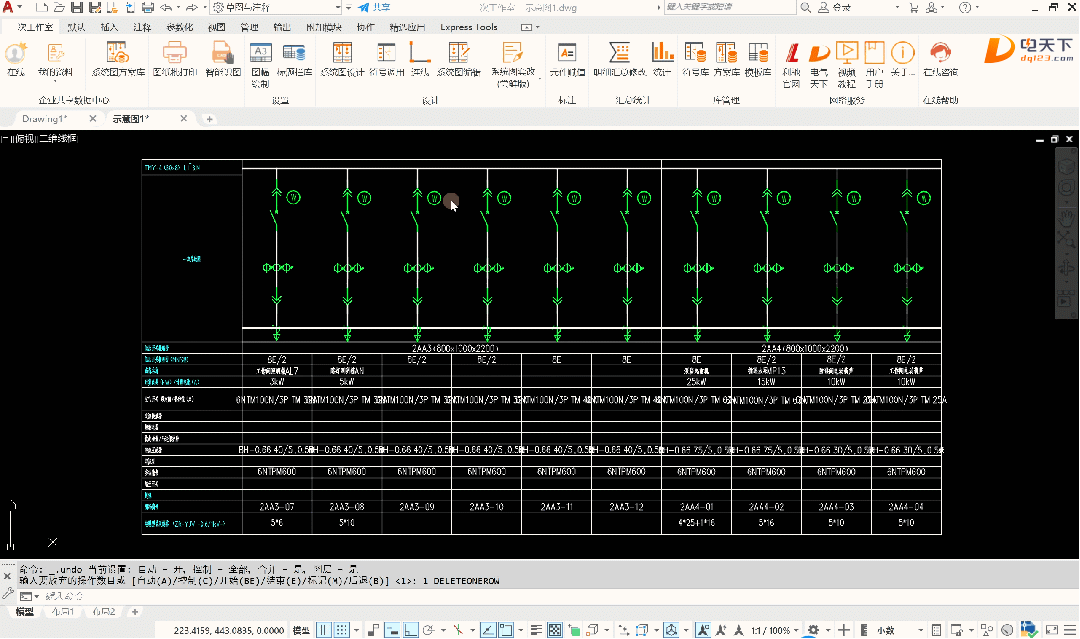Toggle 模型 space button in status bar
Viewport: 1080px width, 639px height.
[300, 630]
